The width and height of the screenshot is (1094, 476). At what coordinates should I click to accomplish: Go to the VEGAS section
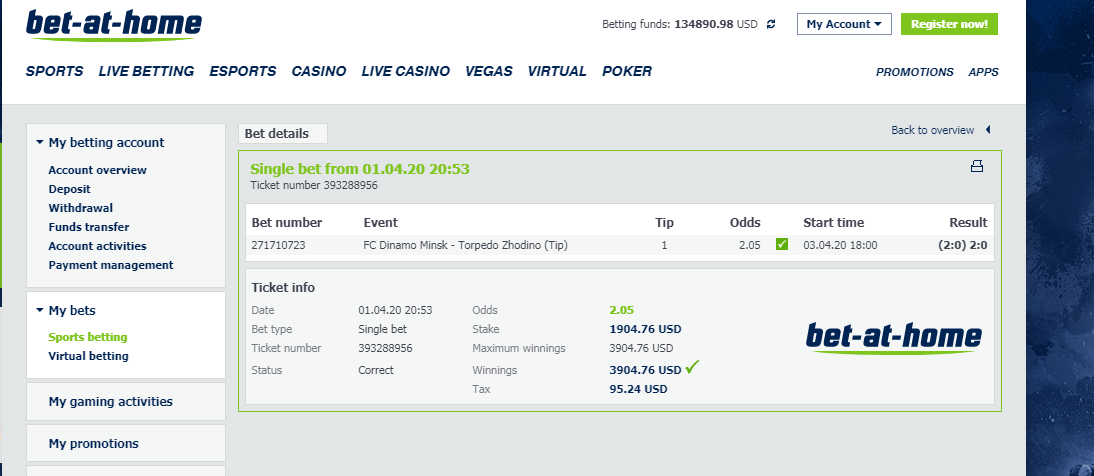(x=488, y=71)
